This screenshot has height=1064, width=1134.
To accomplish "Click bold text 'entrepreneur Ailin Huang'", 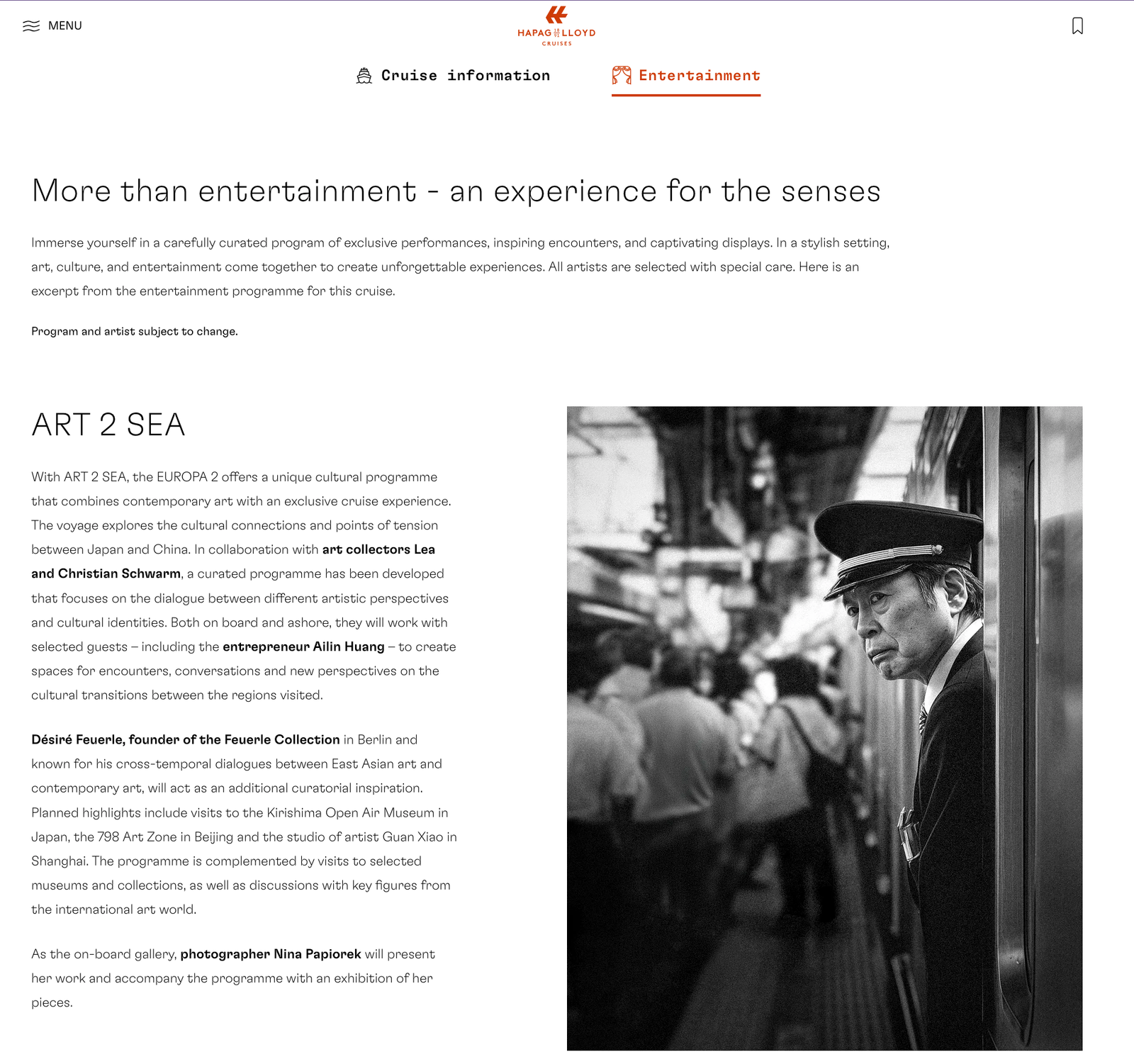I will (303, 646).
